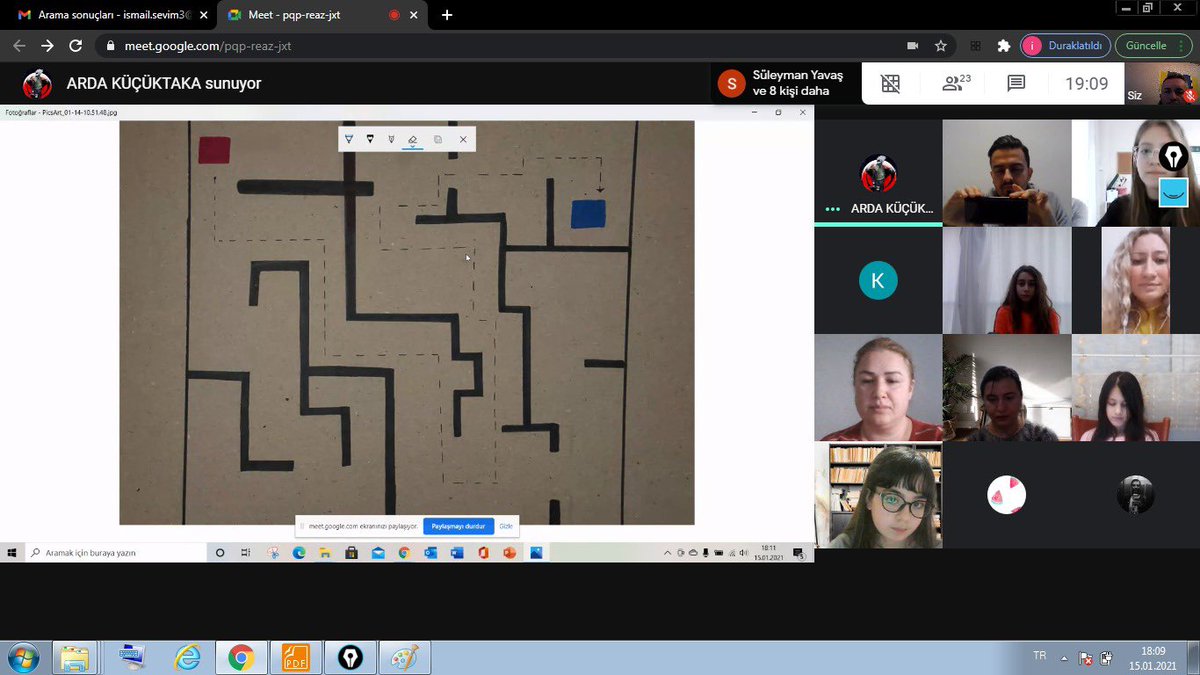Viewport: 1200px width, 675px height.
Task: Open Windows 7 Start menu orb
Action: tap(21, 658)
